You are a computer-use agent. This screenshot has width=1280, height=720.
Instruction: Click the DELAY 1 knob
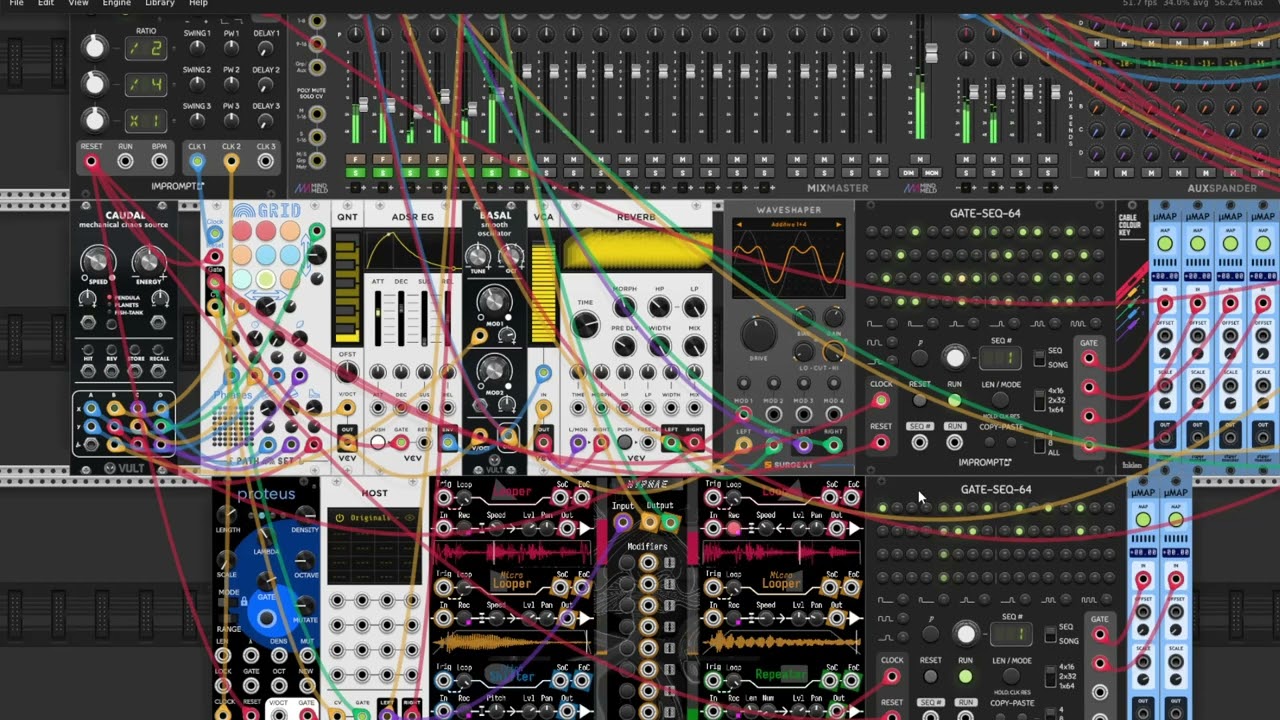pyautogui.click(x=266, y=47)
